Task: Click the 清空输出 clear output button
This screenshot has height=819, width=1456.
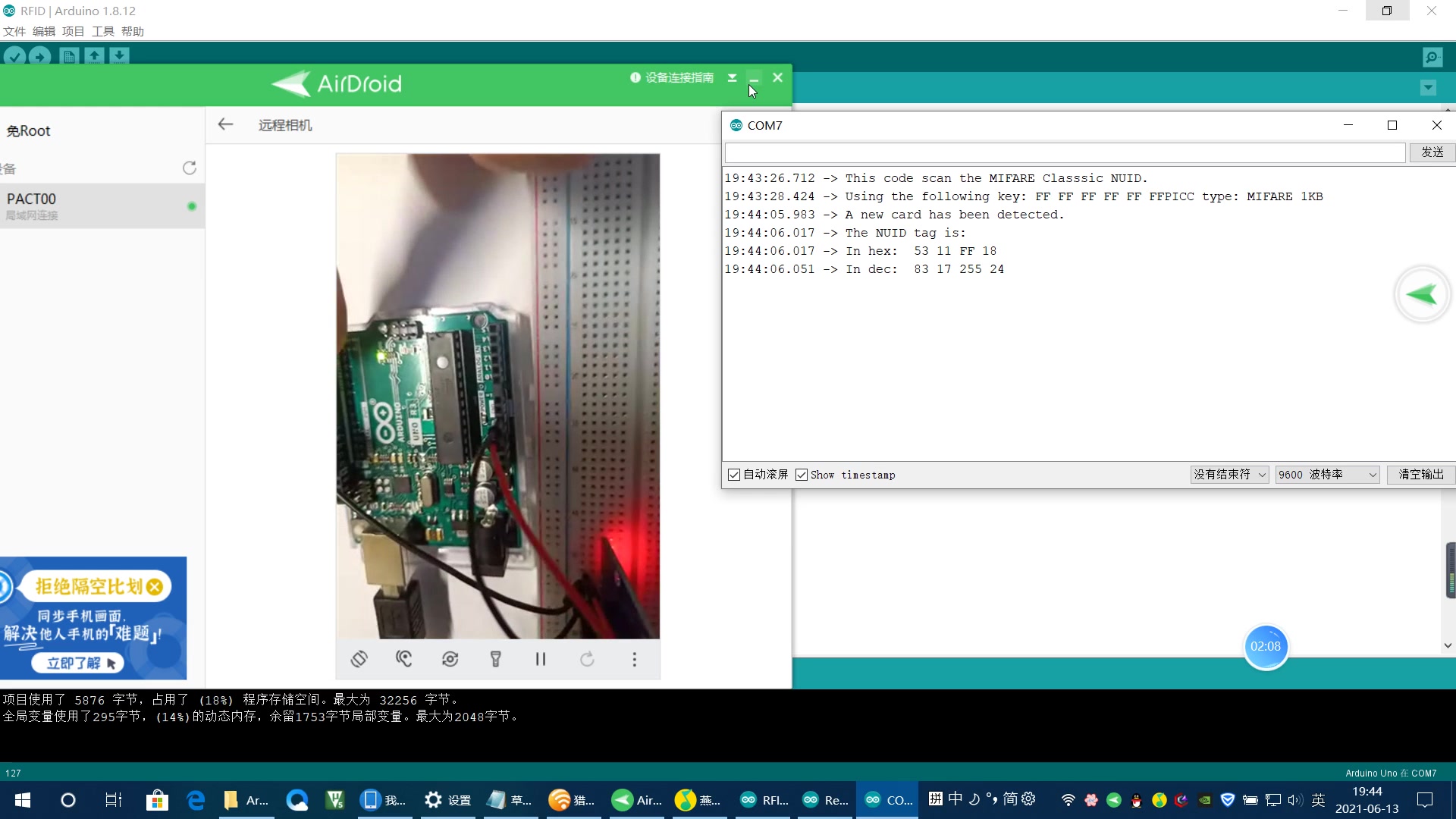Action: [x=1420, y=475]
